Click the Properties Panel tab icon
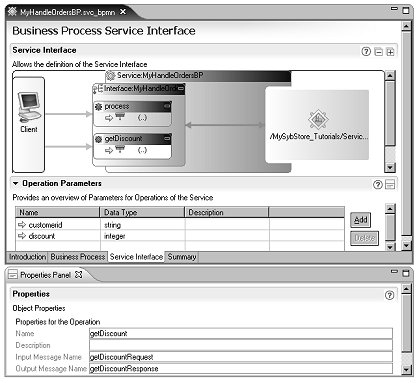 click(13, 275)
